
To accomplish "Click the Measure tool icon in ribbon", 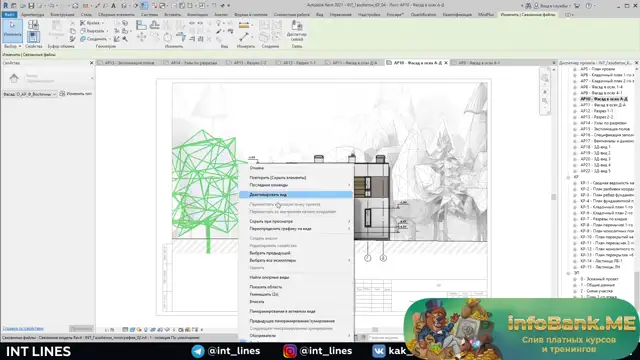I will [x=244, y=37].
